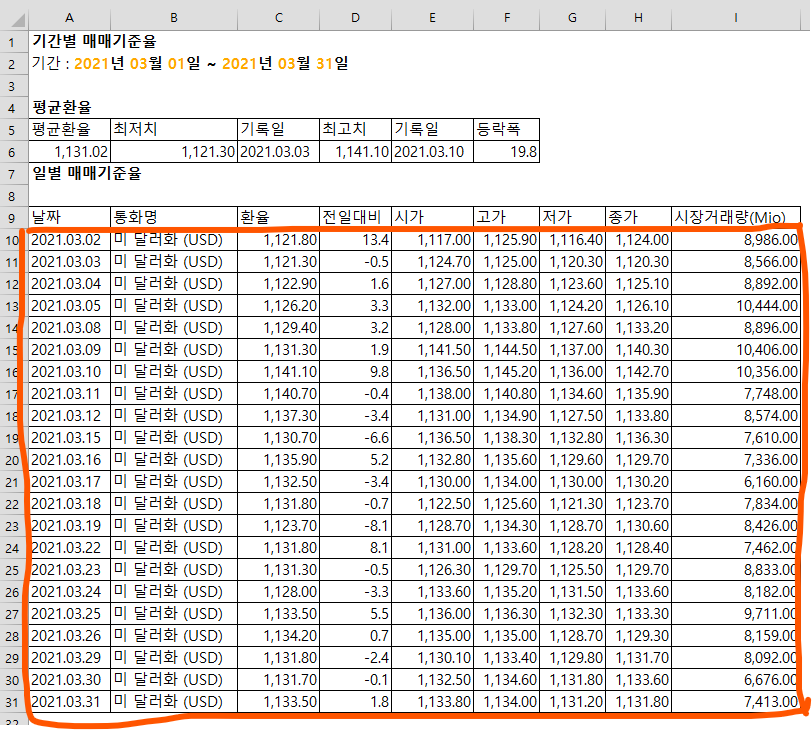Click the '전일대비' column header cell
The width and height of the screenshot is (812, 731).
(x=355, y=217)
